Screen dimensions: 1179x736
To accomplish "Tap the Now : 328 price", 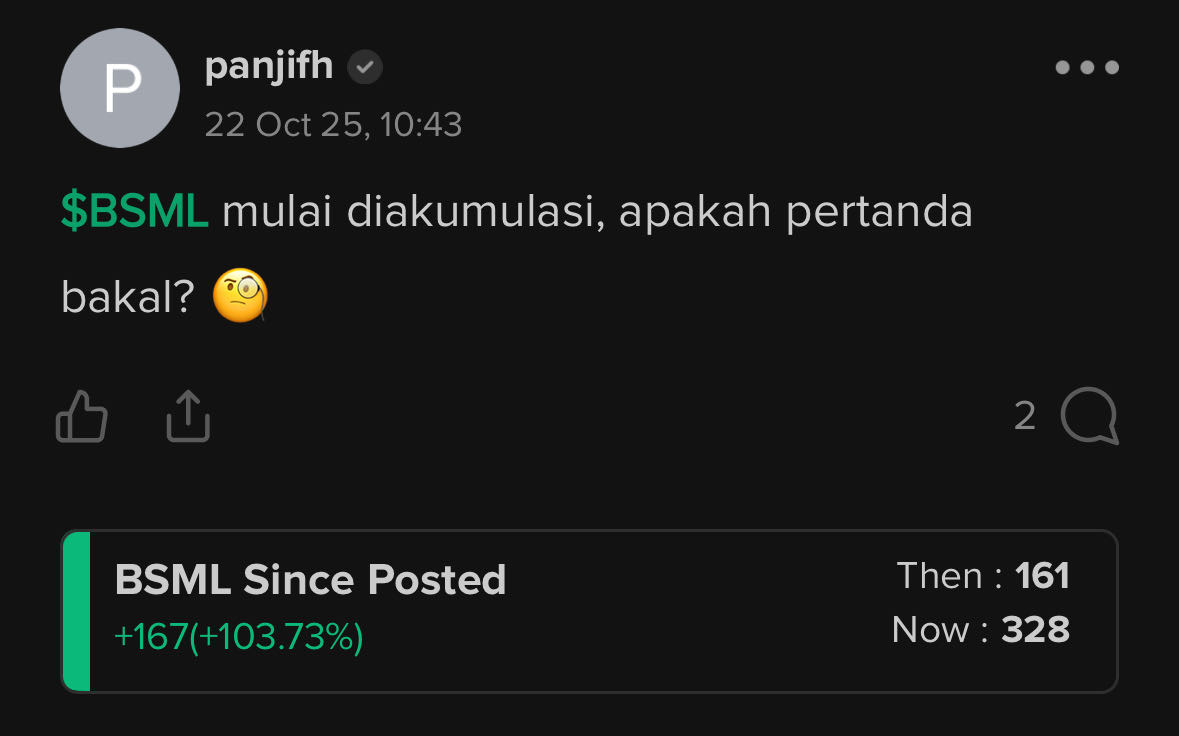I will [980, 630].
